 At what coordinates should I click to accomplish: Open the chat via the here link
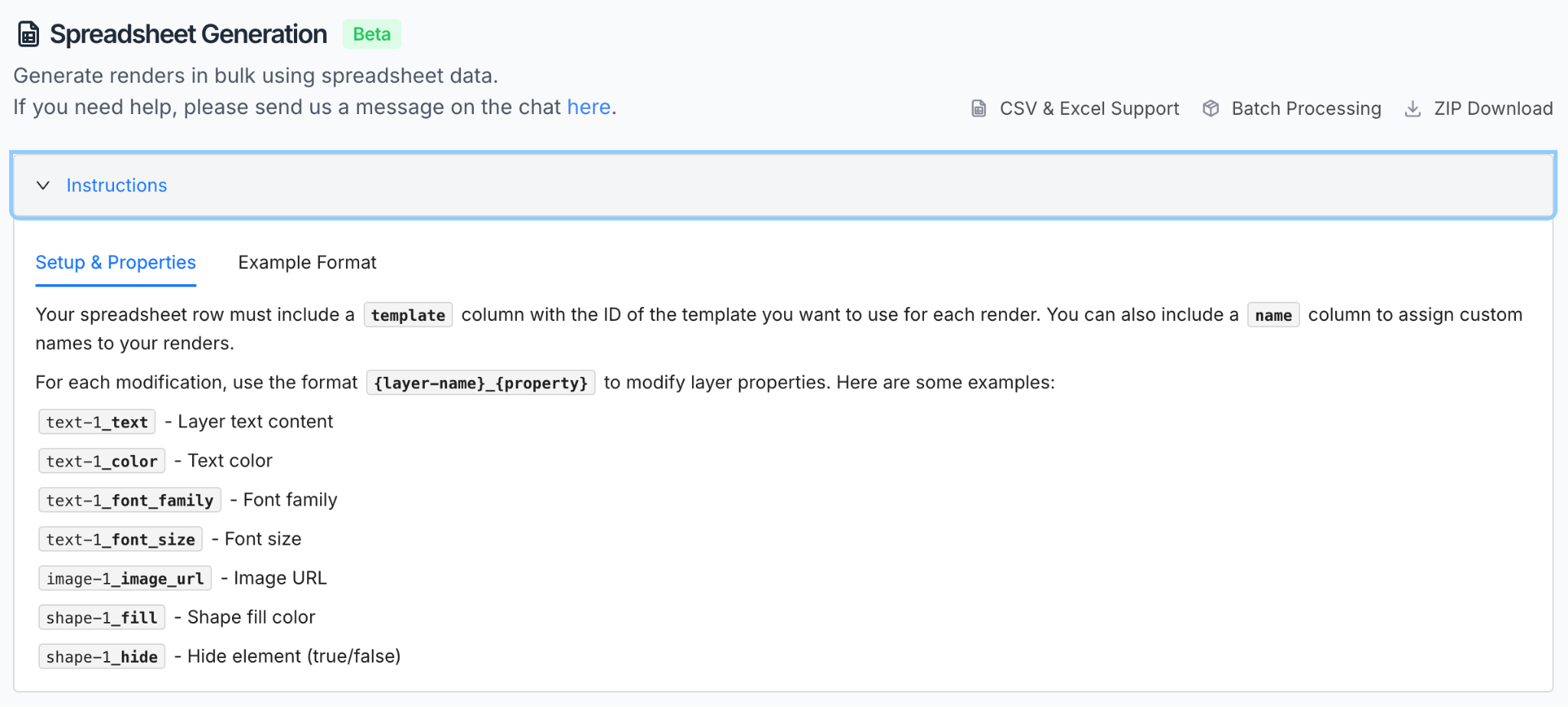(588, 106)
